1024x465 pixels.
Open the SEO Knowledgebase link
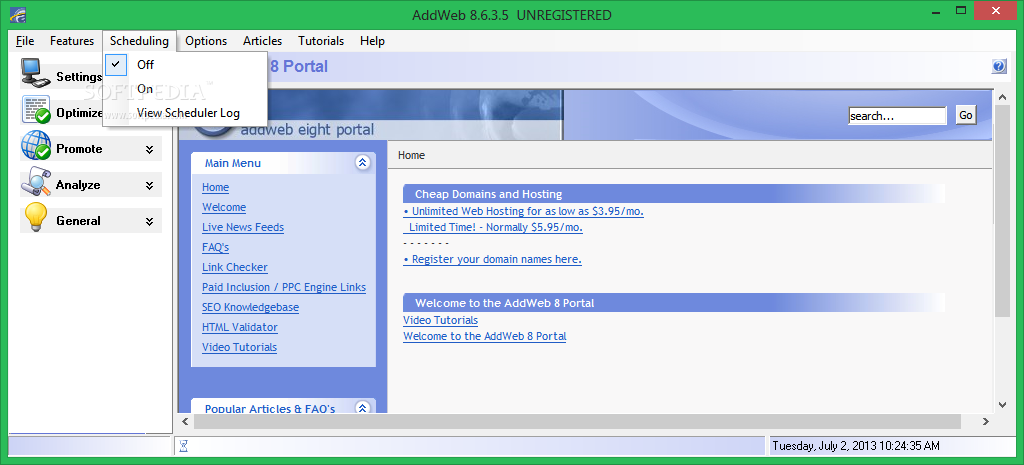[x=250, y=307]
